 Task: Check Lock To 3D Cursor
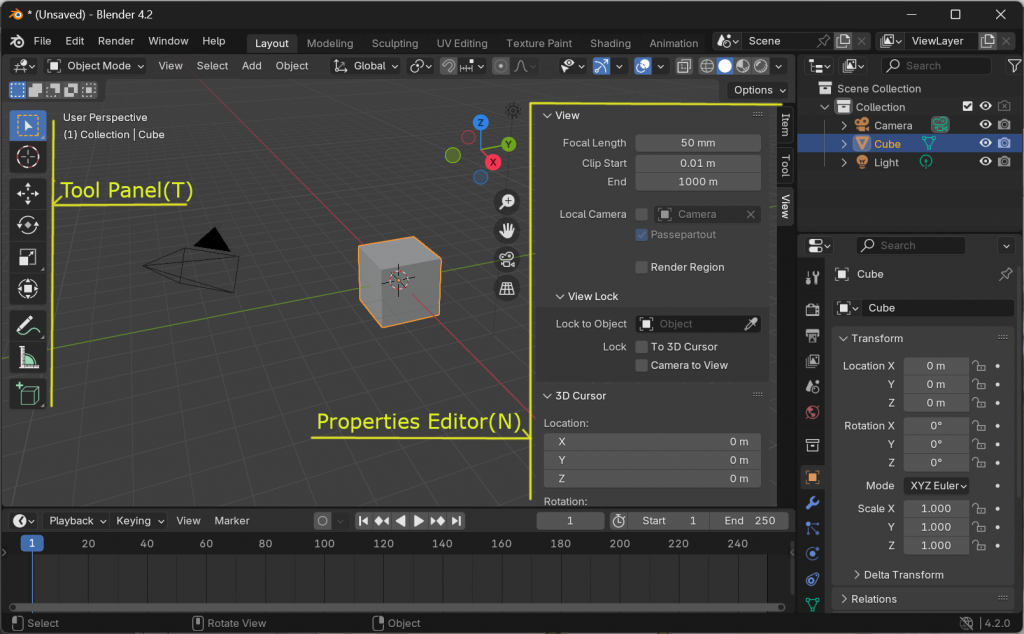click(641, 347)
